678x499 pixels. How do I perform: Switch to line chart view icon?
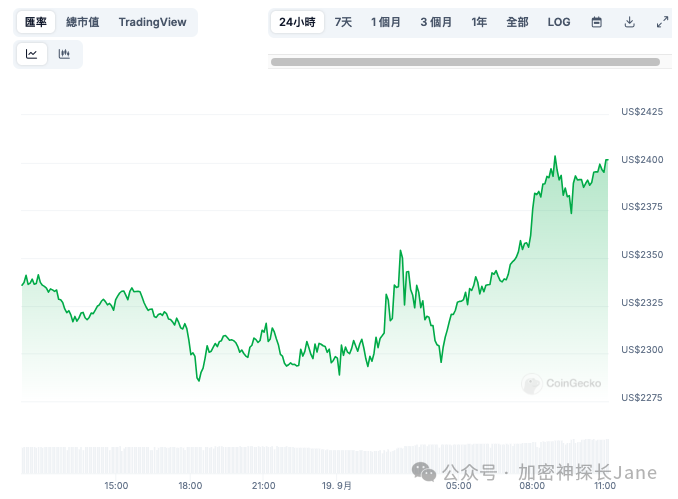coord(31,54)
